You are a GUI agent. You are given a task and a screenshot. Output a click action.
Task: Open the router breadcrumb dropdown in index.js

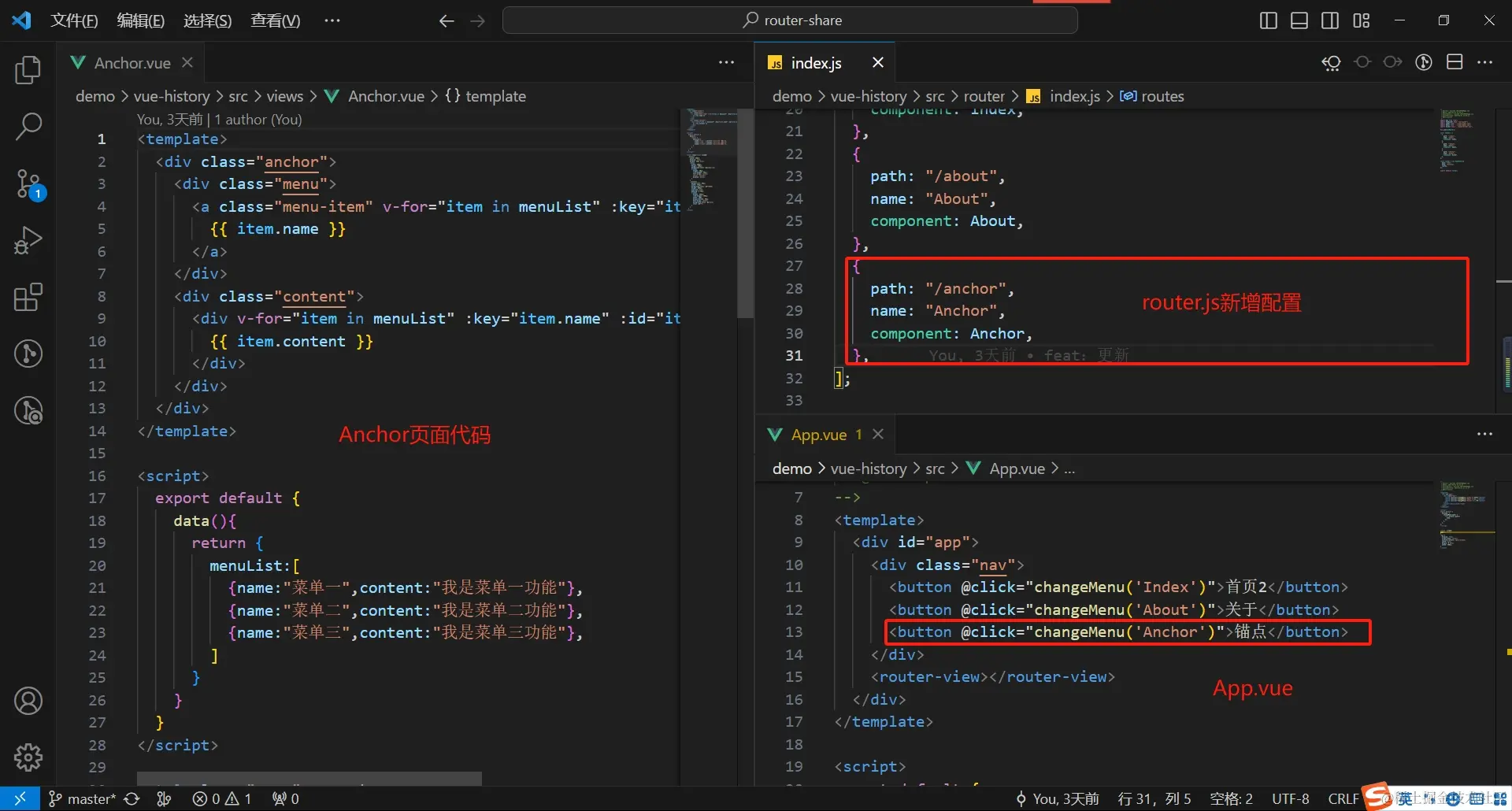tap(984, 96)
